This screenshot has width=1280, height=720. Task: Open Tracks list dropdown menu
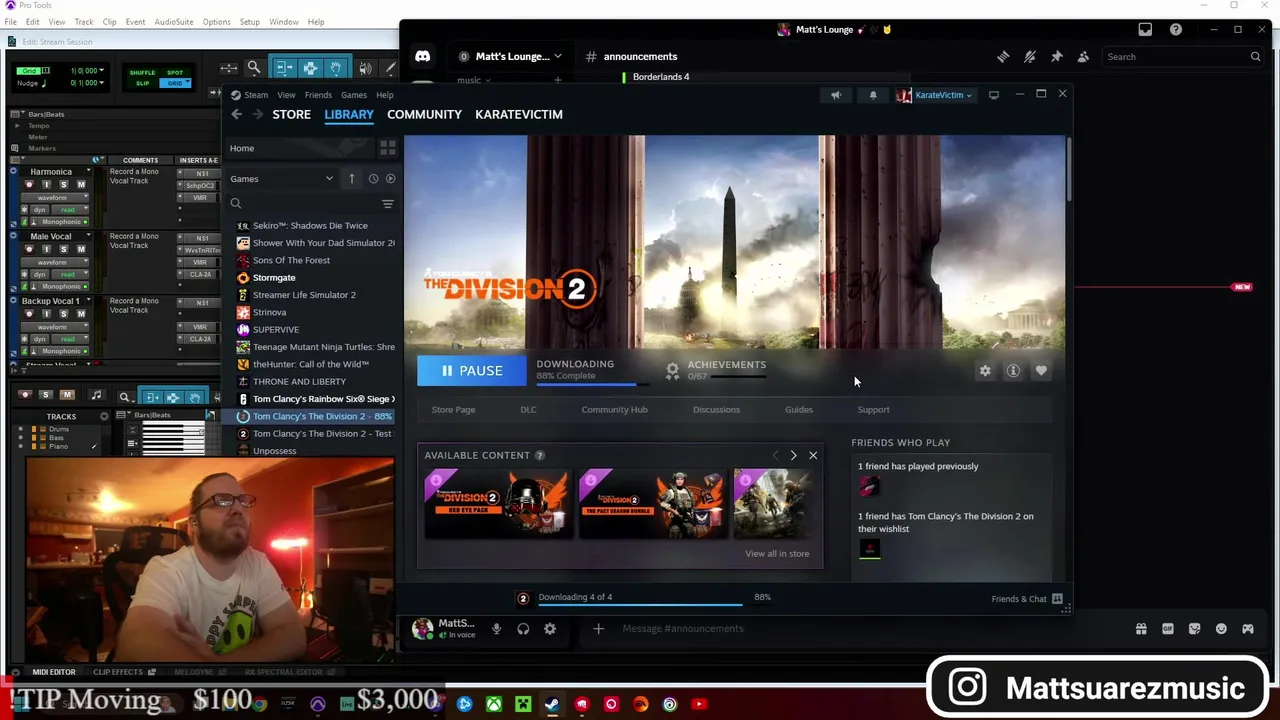tap(104, 416)
